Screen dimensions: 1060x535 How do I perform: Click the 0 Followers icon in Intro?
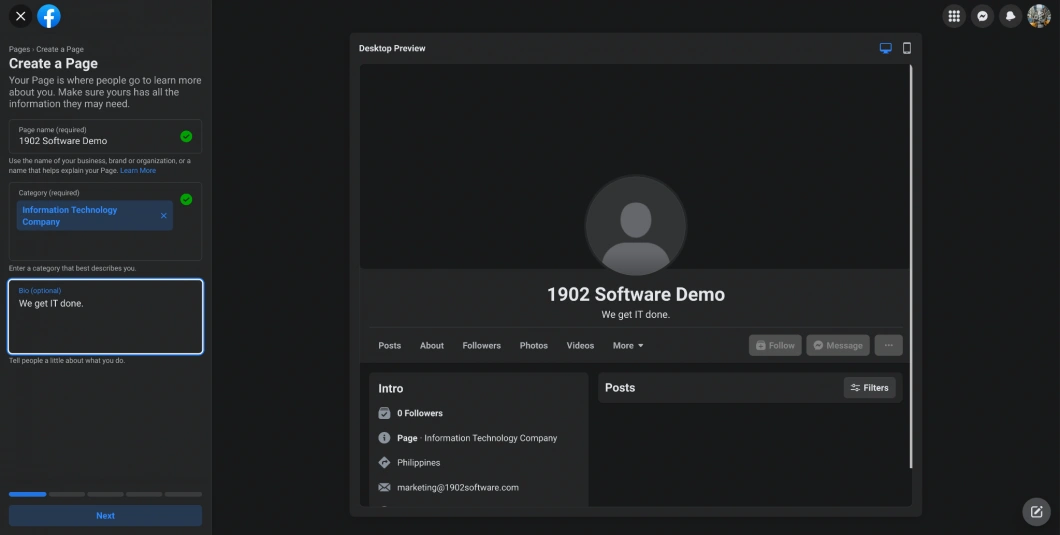click(384, 413)
